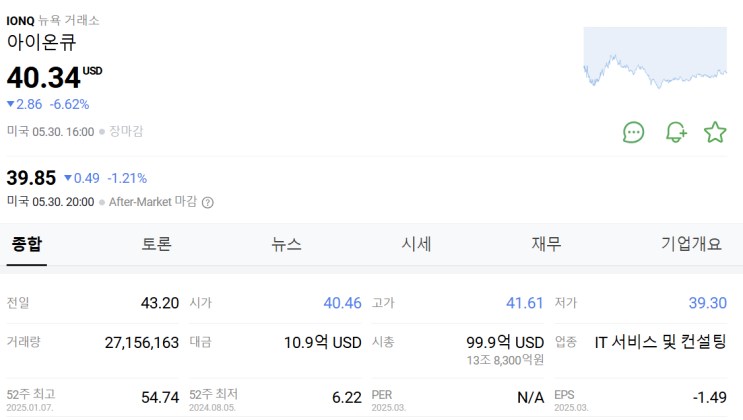Click the 40.34 USD current price
The image size is (743, 420).
(44, 77)
